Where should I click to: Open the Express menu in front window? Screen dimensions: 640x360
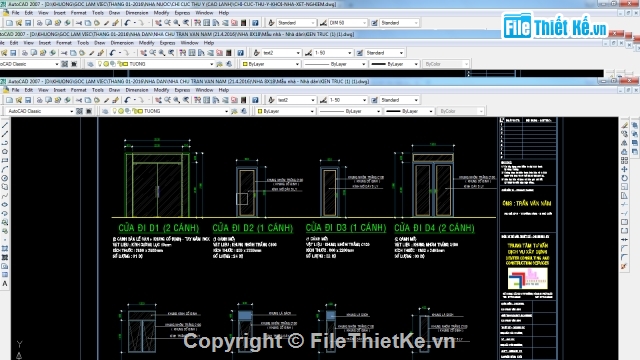click(x=182, y=90)
